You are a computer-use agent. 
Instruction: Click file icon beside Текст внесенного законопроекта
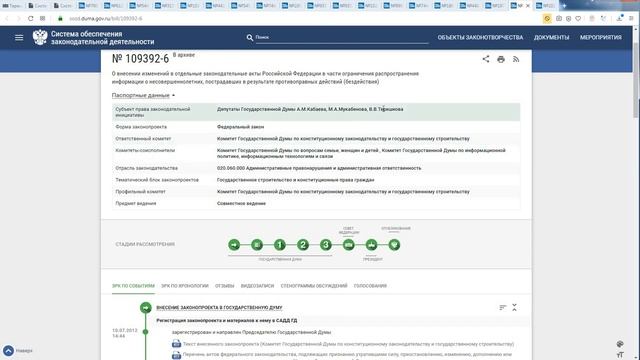(x=176, y=344)
